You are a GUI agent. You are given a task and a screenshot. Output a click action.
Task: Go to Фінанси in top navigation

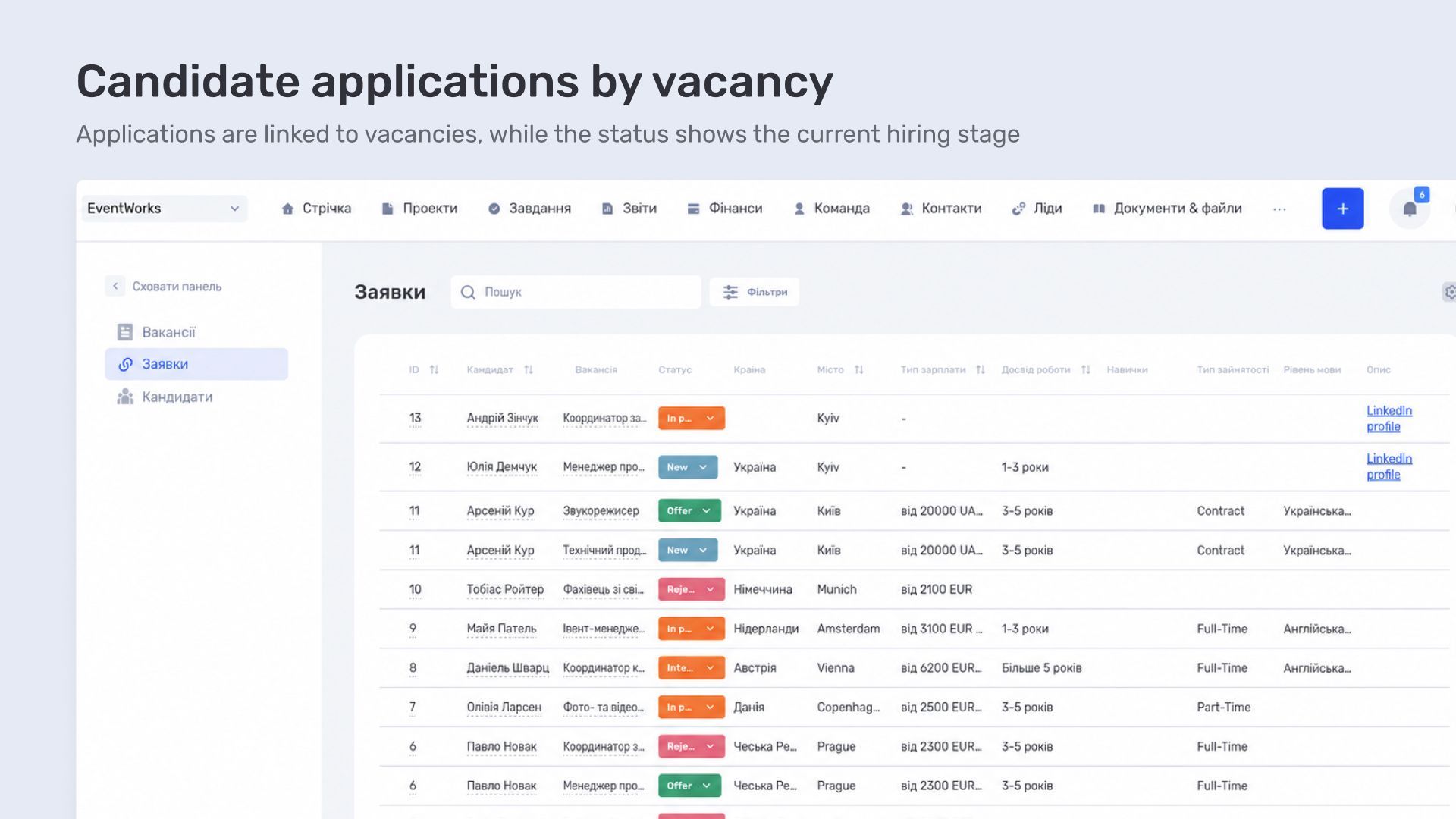click(x=725, y=209)
